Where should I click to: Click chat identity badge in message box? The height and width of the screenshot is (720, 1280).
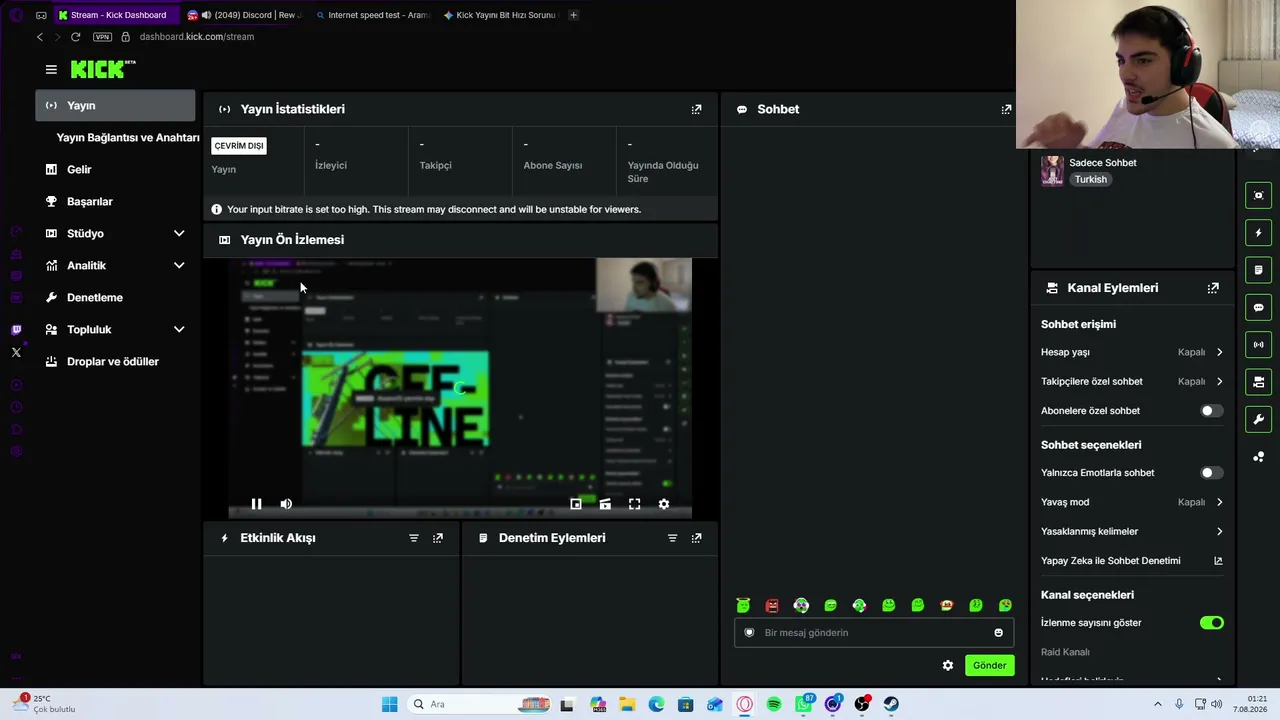tap(749, 632)
